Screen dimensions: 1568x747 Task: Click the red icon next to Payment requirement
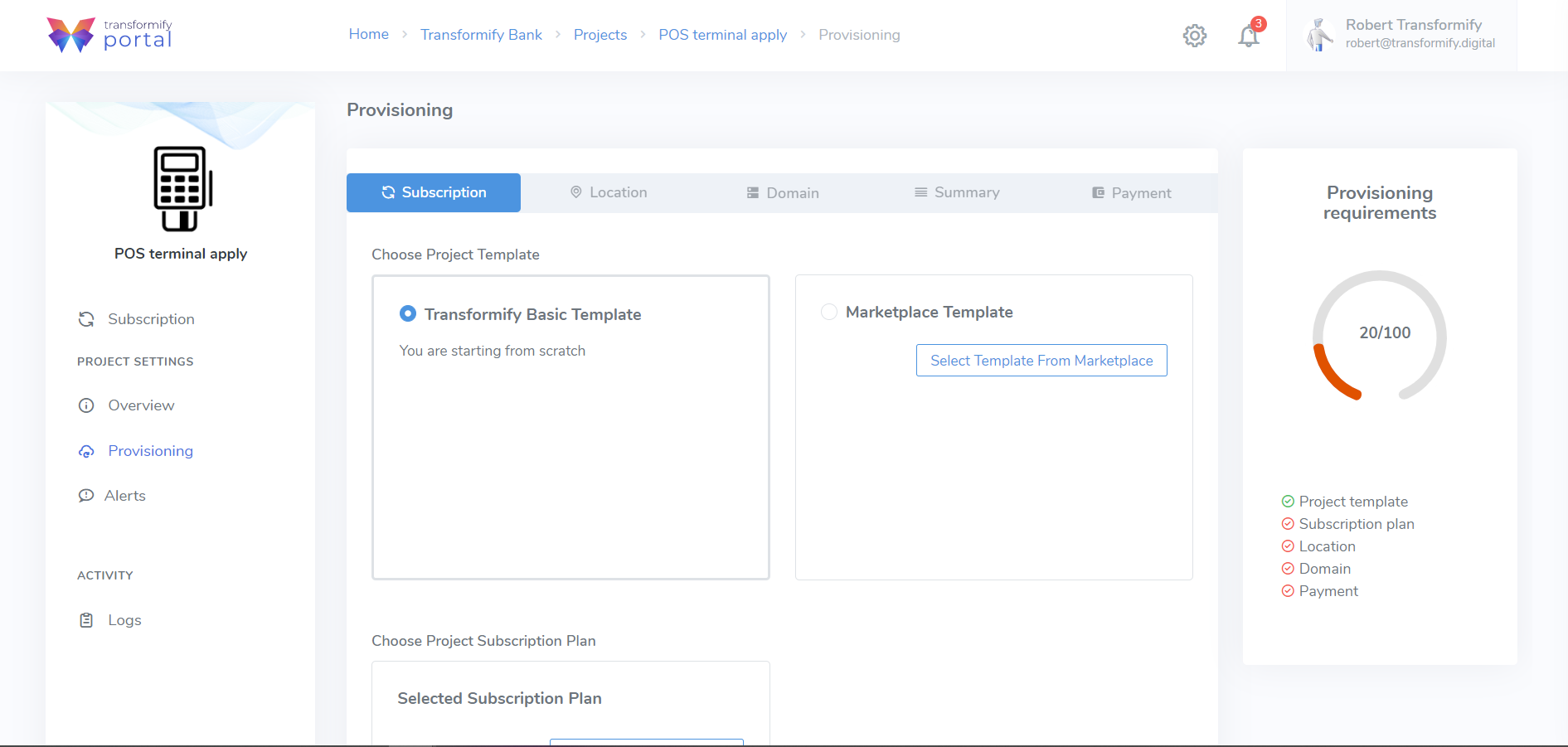coord(1288,591)
